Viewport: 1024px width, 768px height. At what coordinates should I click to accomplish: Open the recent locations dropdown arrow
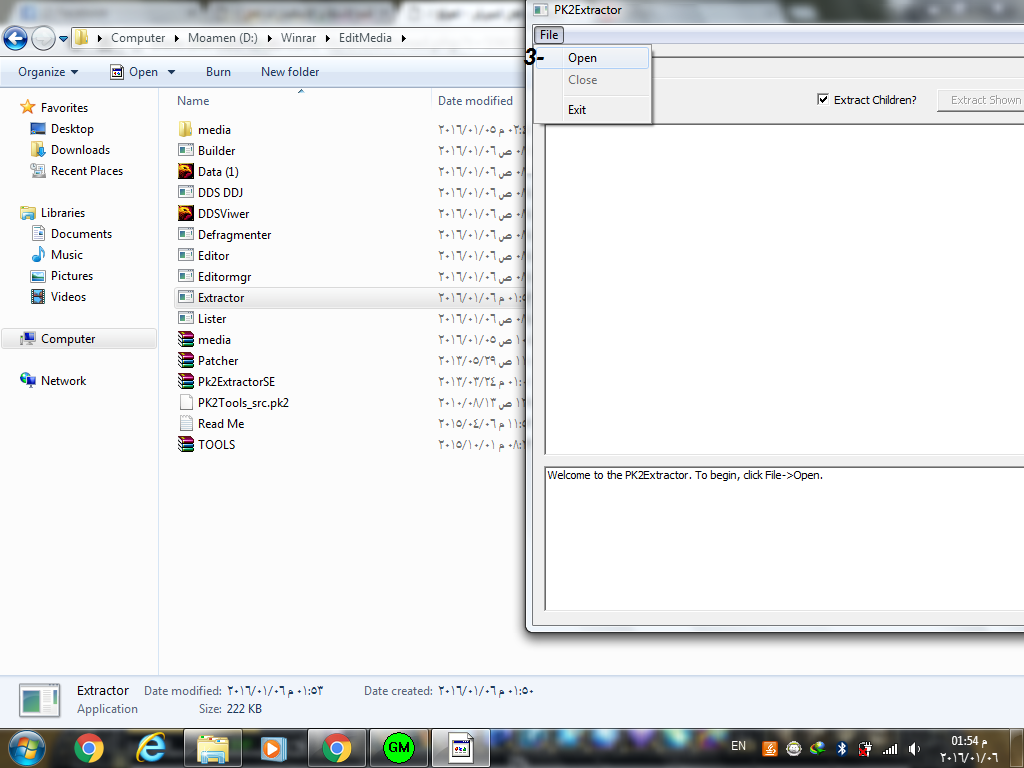point(63,39)
